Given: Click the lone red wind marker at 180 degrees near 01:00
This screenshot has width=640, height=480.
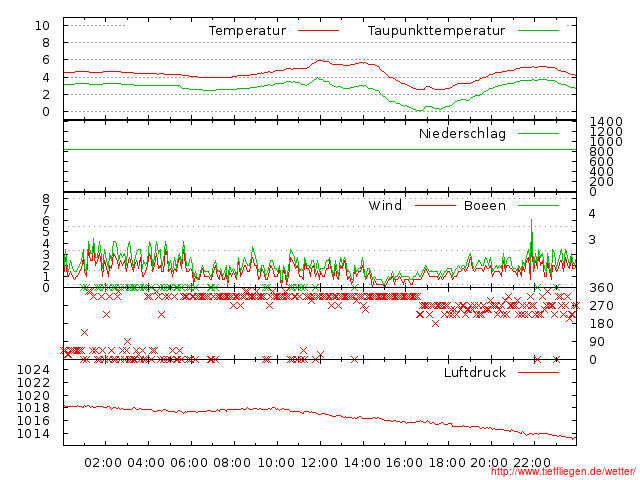Looking at the screenshot, I should [x=84, y=333].
